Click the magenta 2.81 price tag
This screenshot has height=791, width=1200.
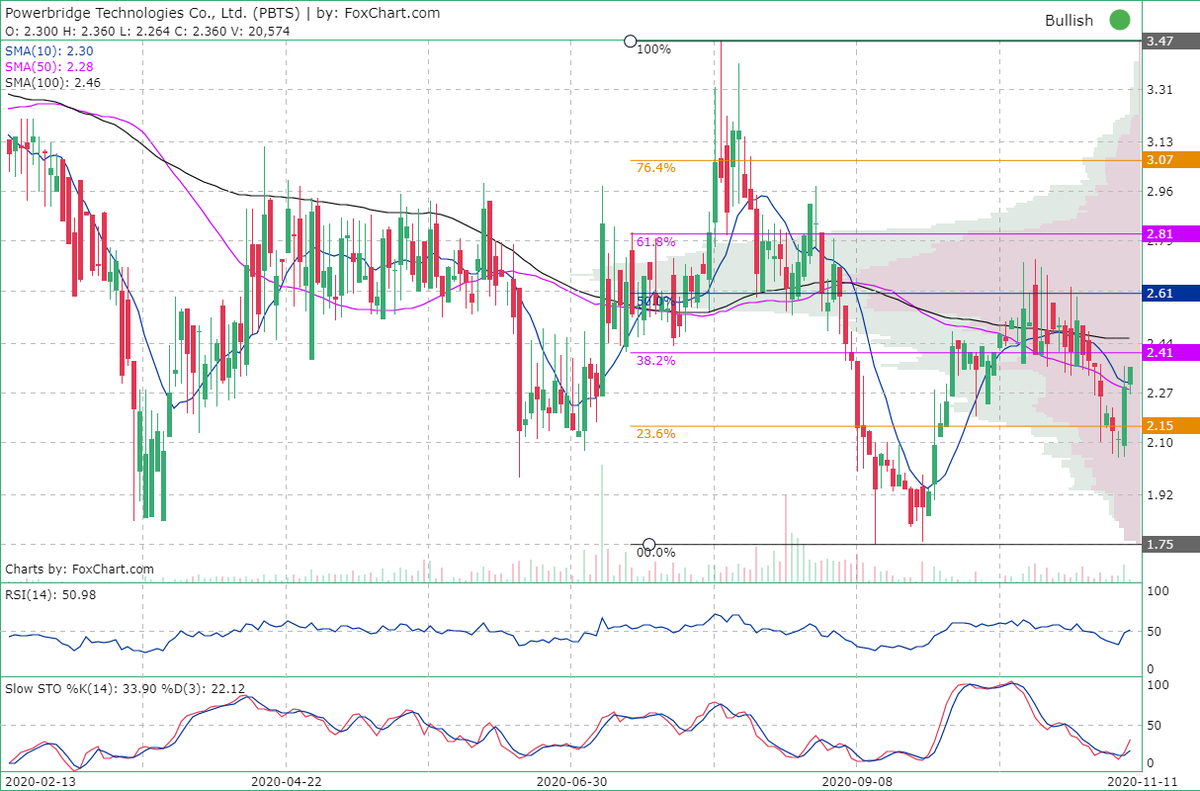(1170, 234)
